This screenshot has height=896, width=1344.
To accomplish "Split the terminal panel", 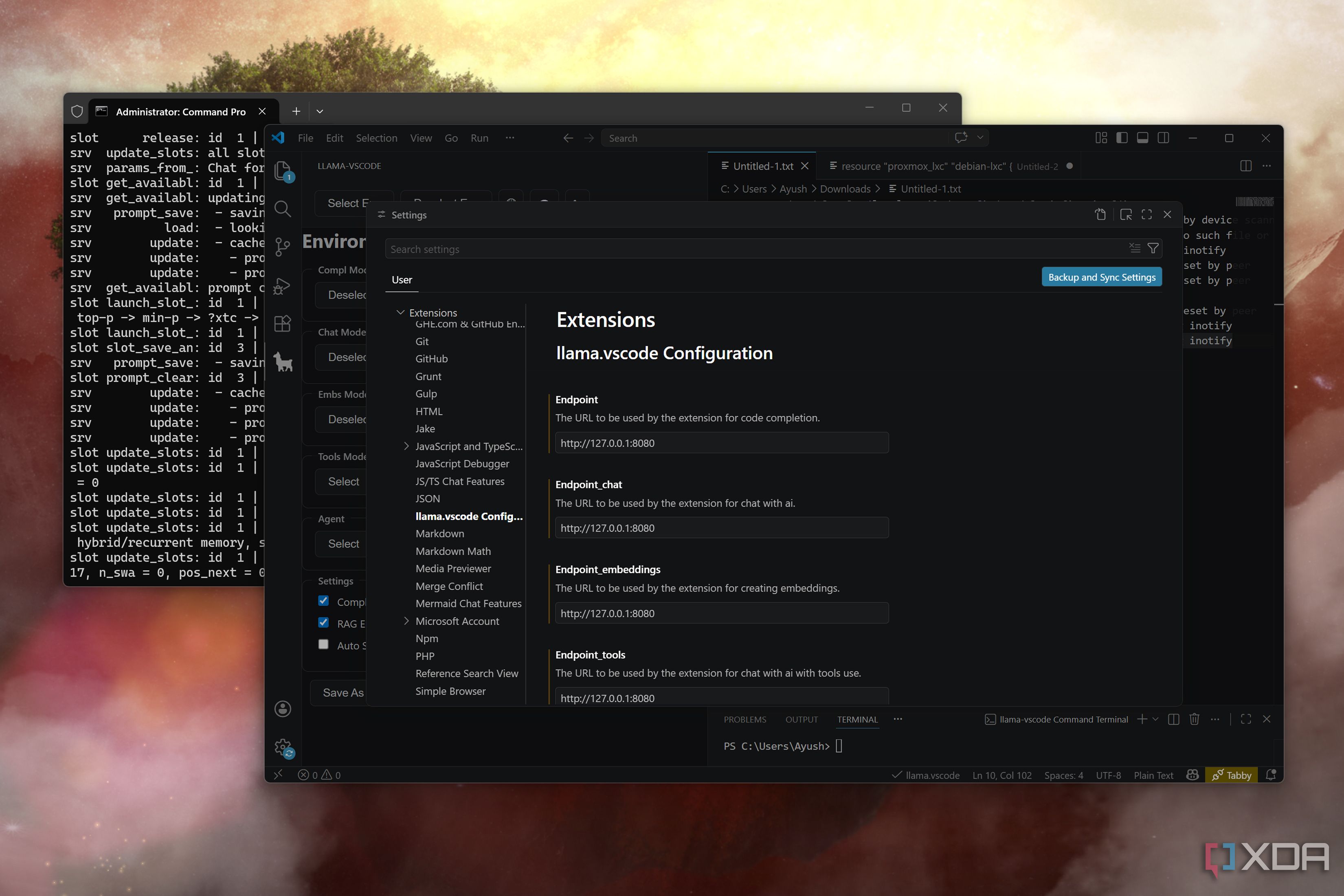I will [x=1173, y=719].
